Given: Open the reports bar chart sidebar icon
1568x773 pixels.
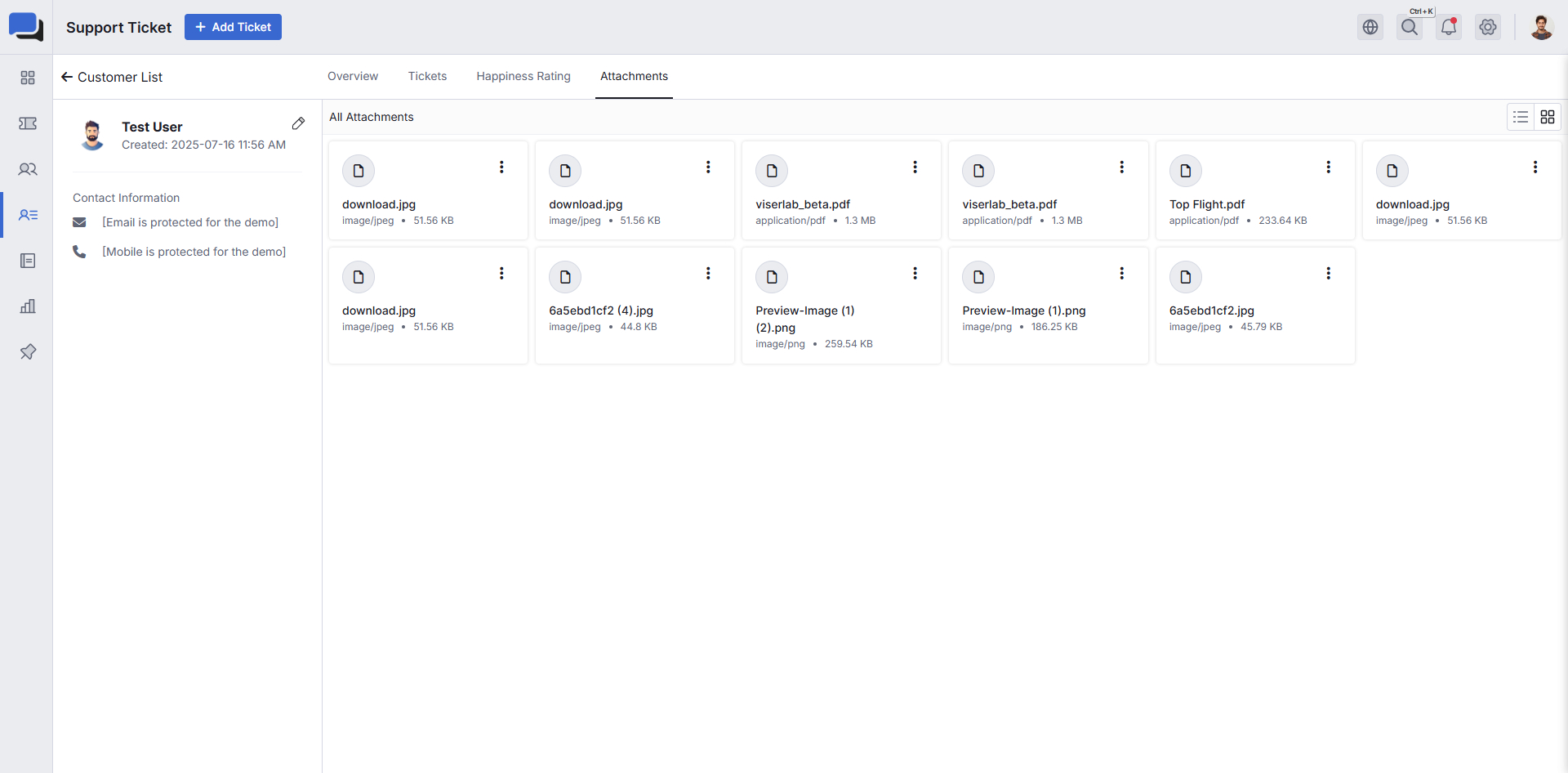Looking at the screenshot, I should (x=28, y=306).
